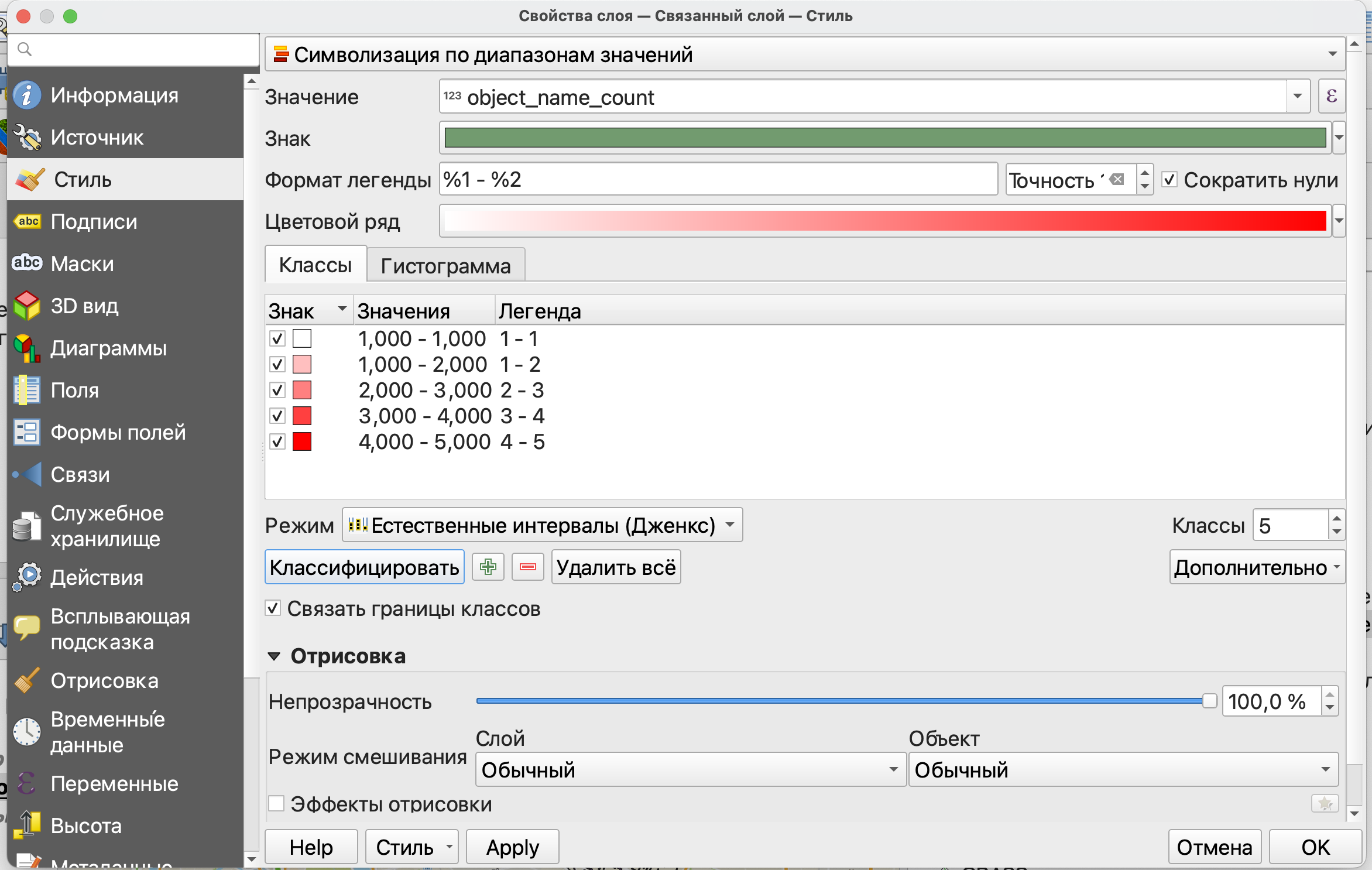
Task: Collapse the Отрисовка section
Action: click(x=274, y=656)
